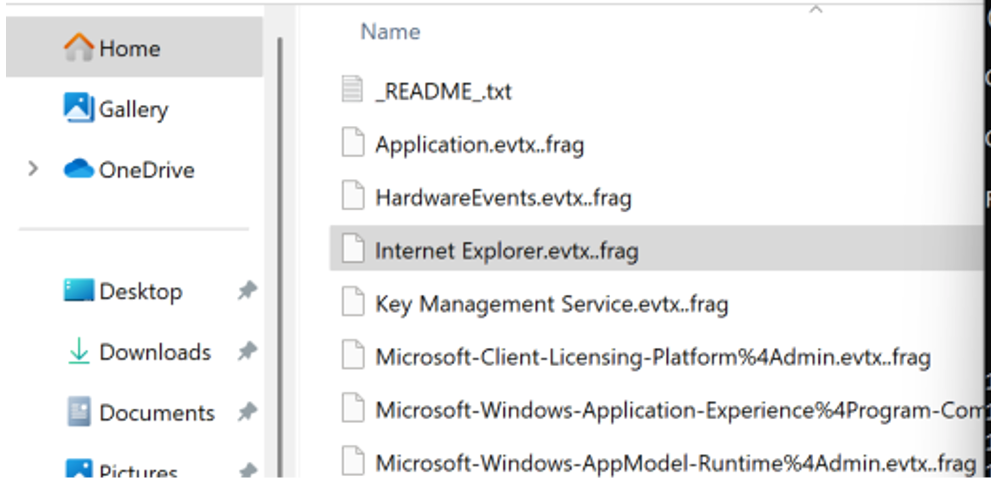Select Microsoft-Client-Licensing-Platform%4Admin.evtx..frag file

(652, 356)
